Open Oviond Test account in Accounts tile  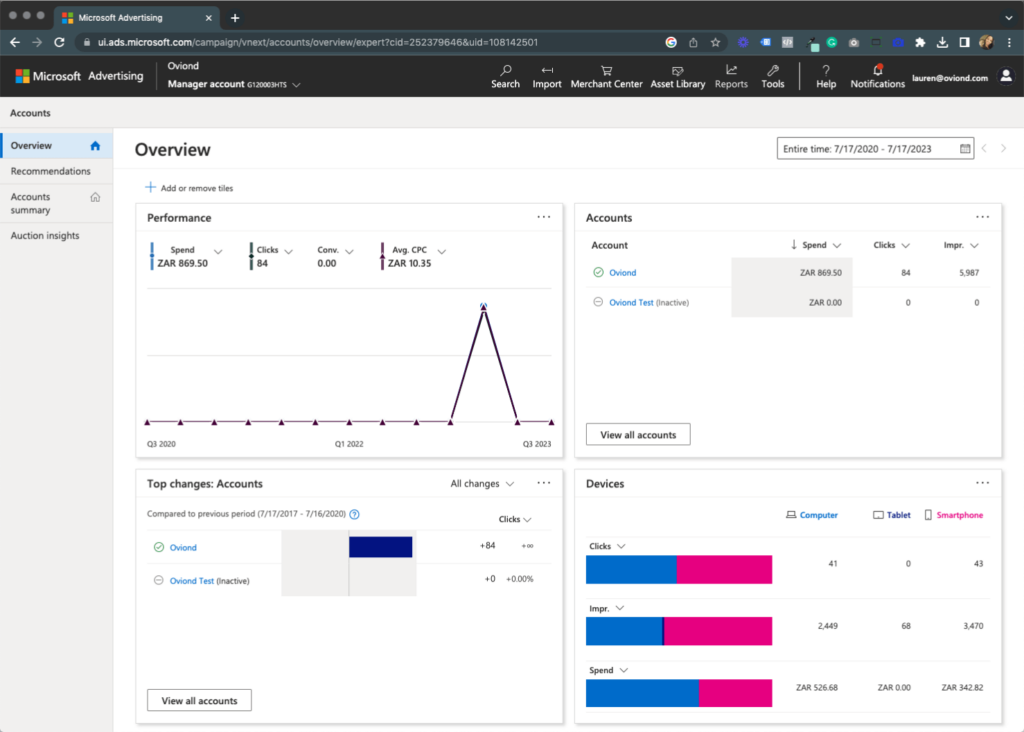[631, 302]
